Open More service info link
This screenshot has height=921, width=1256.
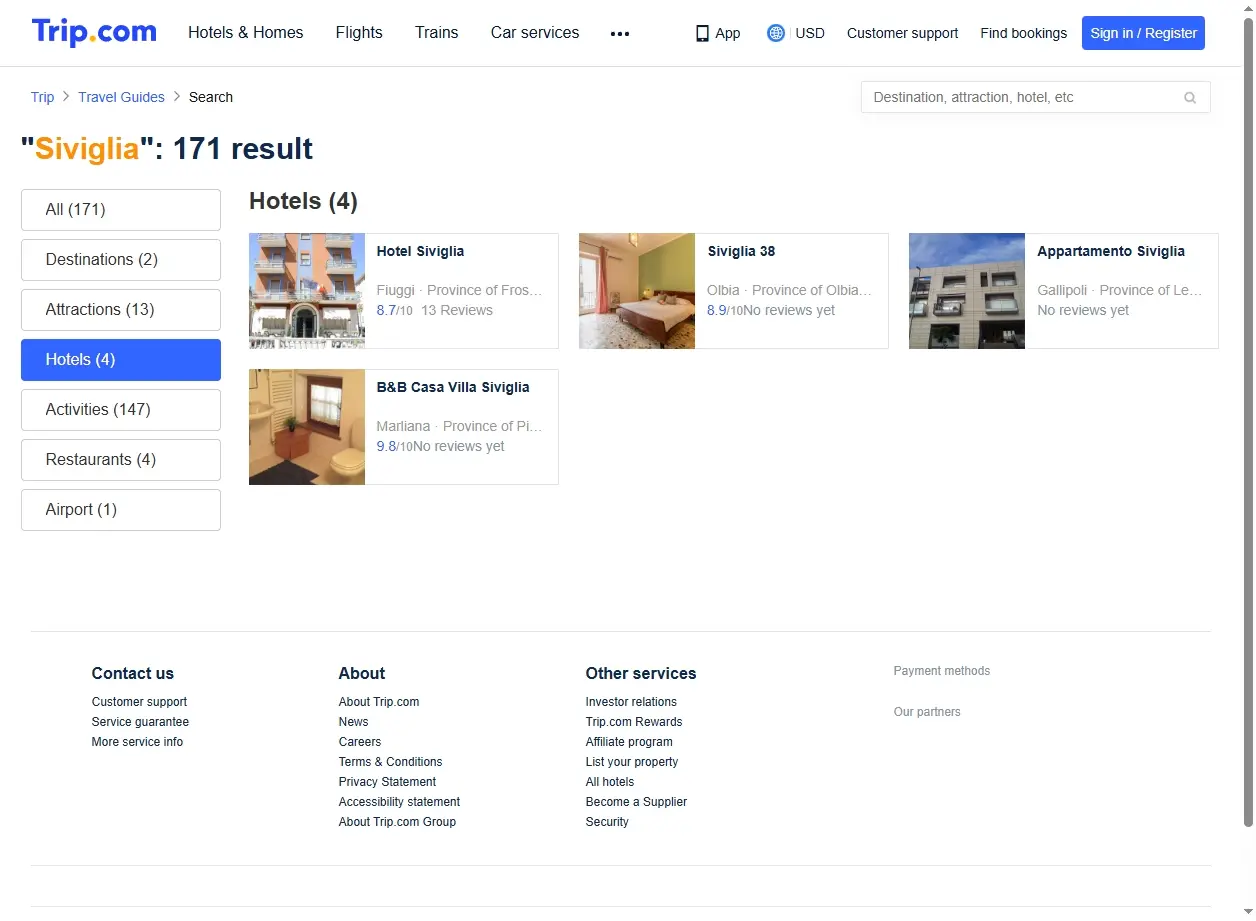click(x=137, y=742)
